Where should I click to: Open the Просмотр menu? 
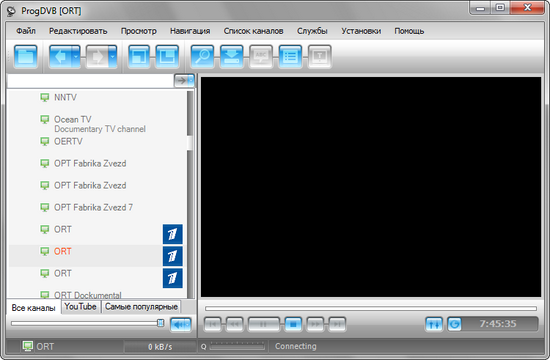(139, 31)
